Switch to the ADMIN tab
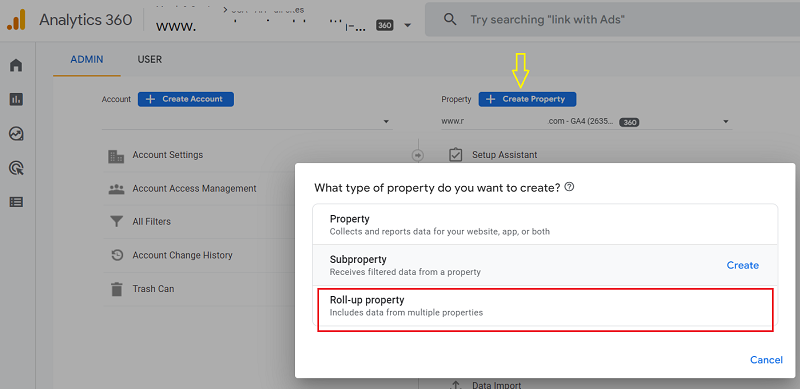800x389 pixels. [x=87, y=60]
